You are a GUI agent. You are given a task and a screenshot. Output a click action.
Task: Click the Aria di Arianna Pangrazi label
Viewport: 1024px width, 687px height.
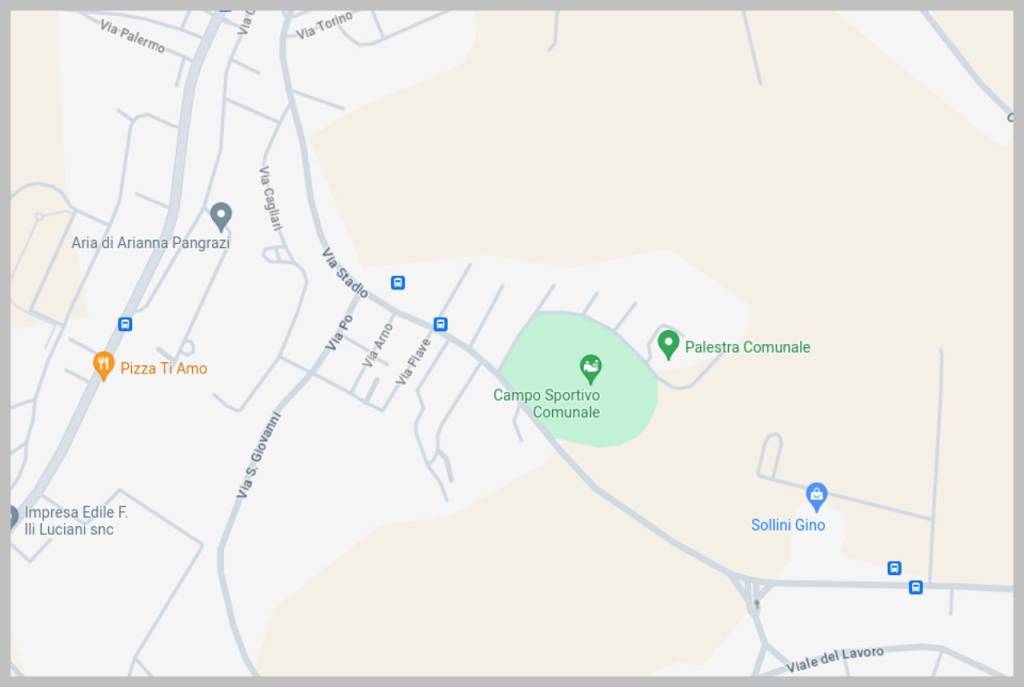point(150,243)
